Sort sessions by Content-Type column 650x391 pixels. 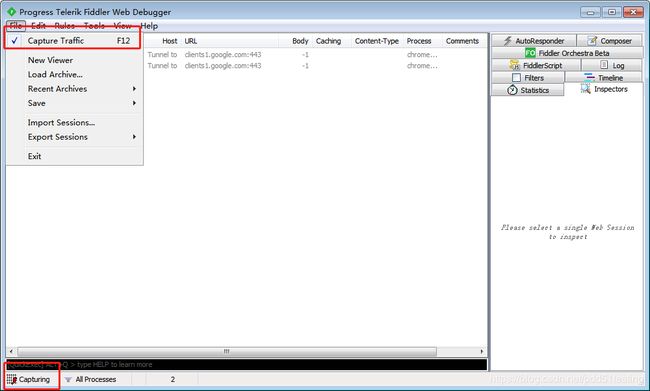pyautogui.click(x=376, y=41)
